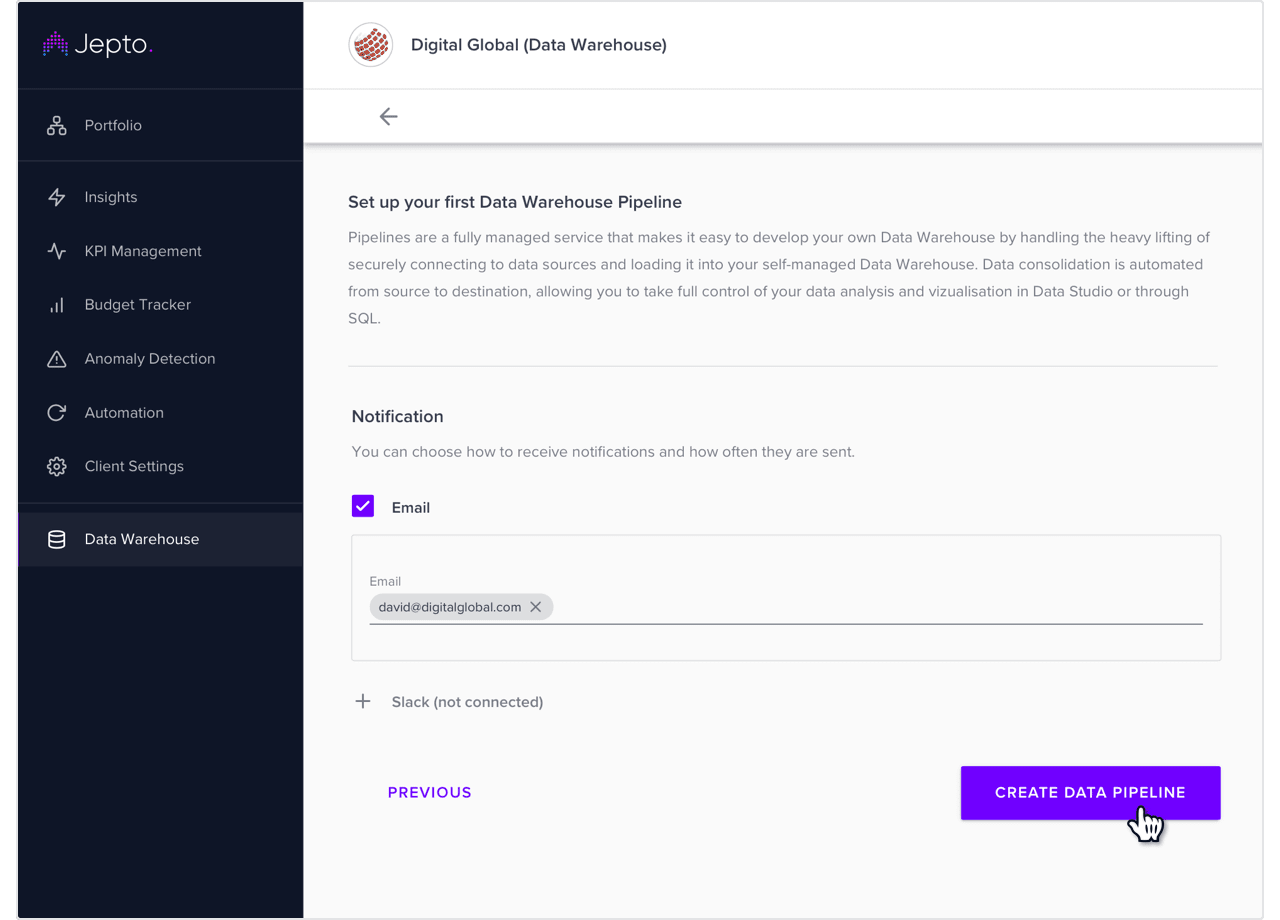Screen dimensions: 1280x920
Task: Click the Insights lightning bolt icon
Action: click(57, 197)
